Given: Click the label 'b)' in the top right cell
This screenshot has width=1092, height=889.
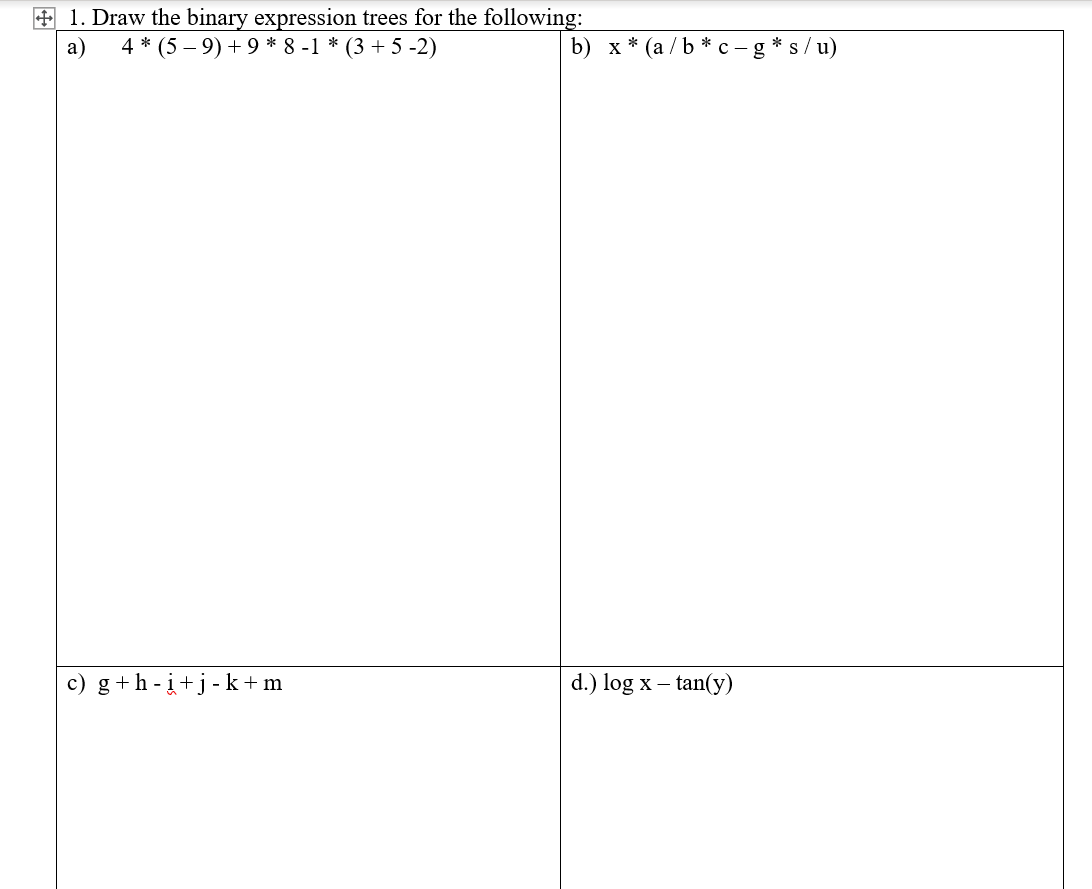Looking at the screenshot, I should click(x=582, y=46).
